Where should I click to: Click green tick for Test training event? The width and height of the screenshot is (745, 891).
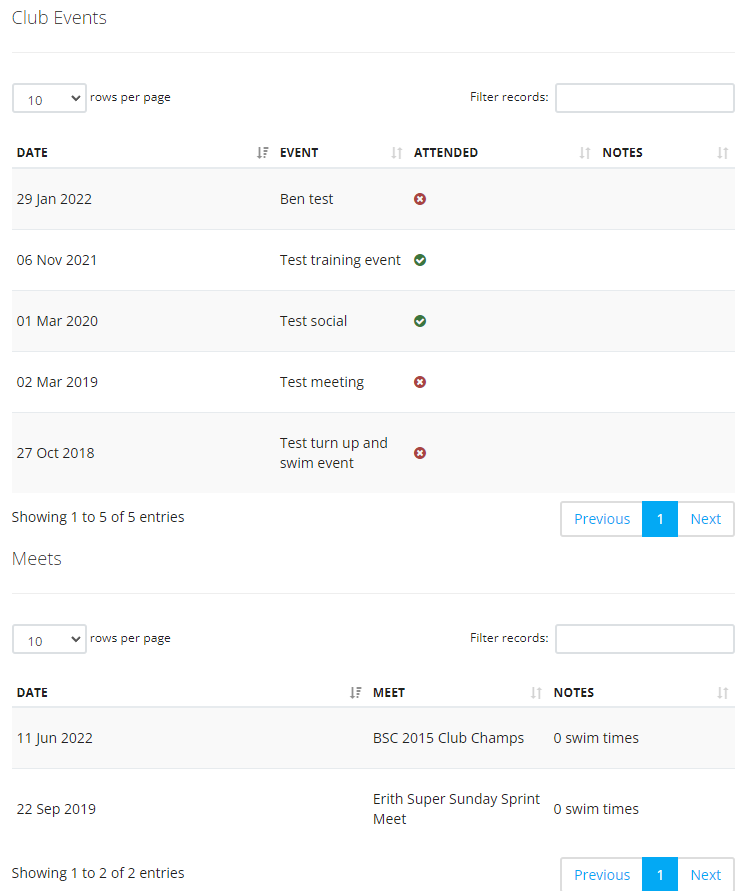tap(420, 260)
